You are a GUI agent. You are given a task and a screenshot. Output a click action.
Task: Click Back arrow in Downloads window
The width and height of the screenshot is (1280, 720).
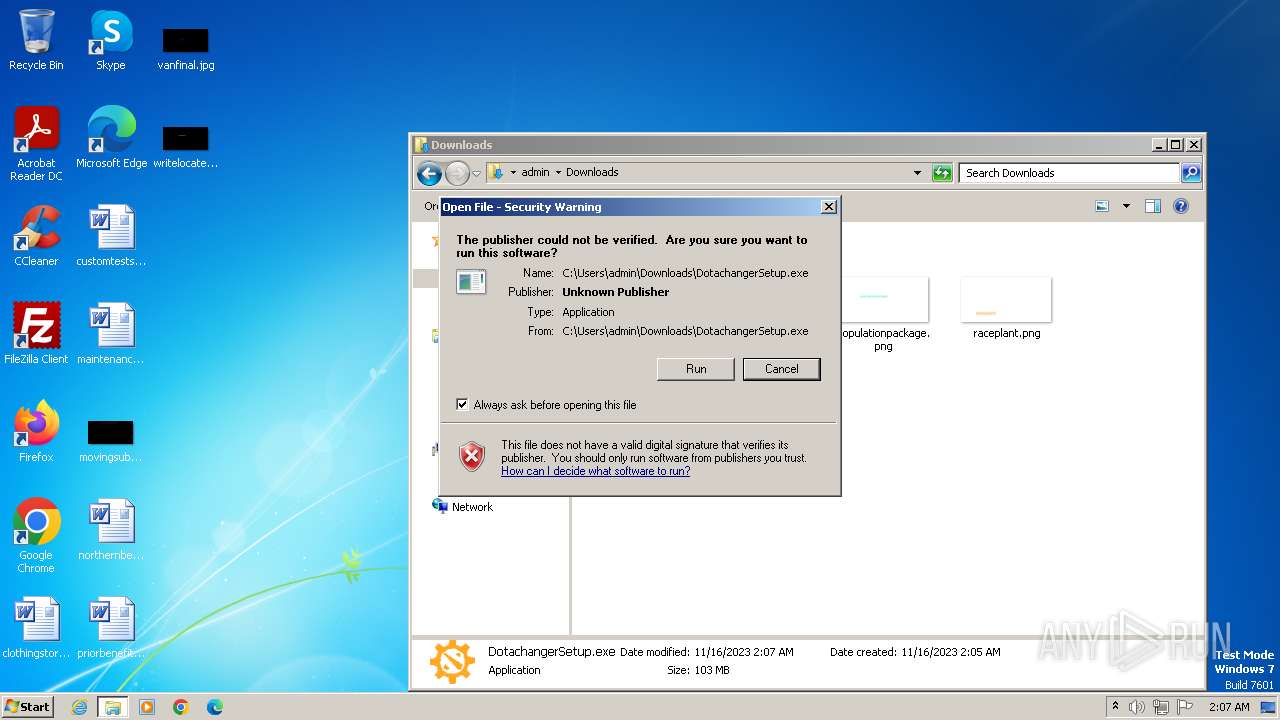click(430, 173)
